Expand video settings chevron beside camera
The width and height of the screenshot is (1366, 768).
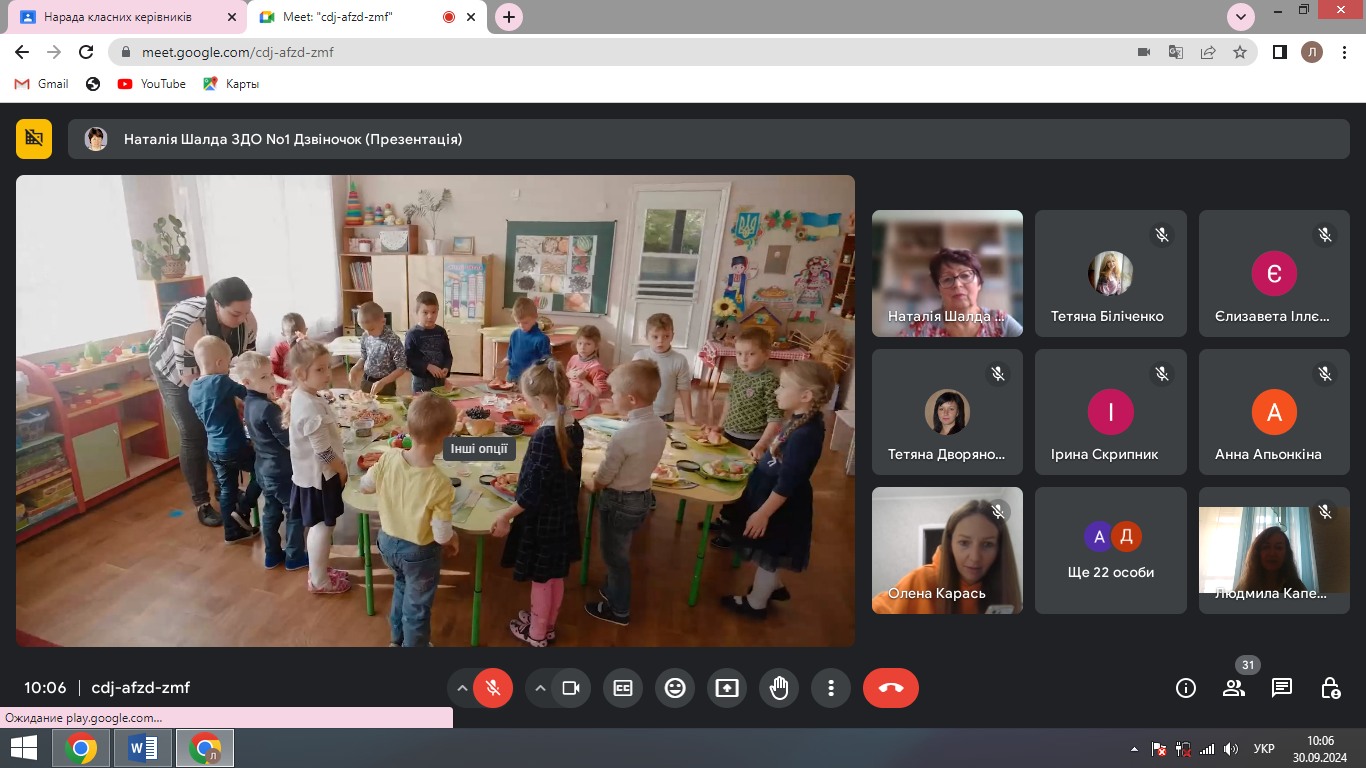(541, 688)
